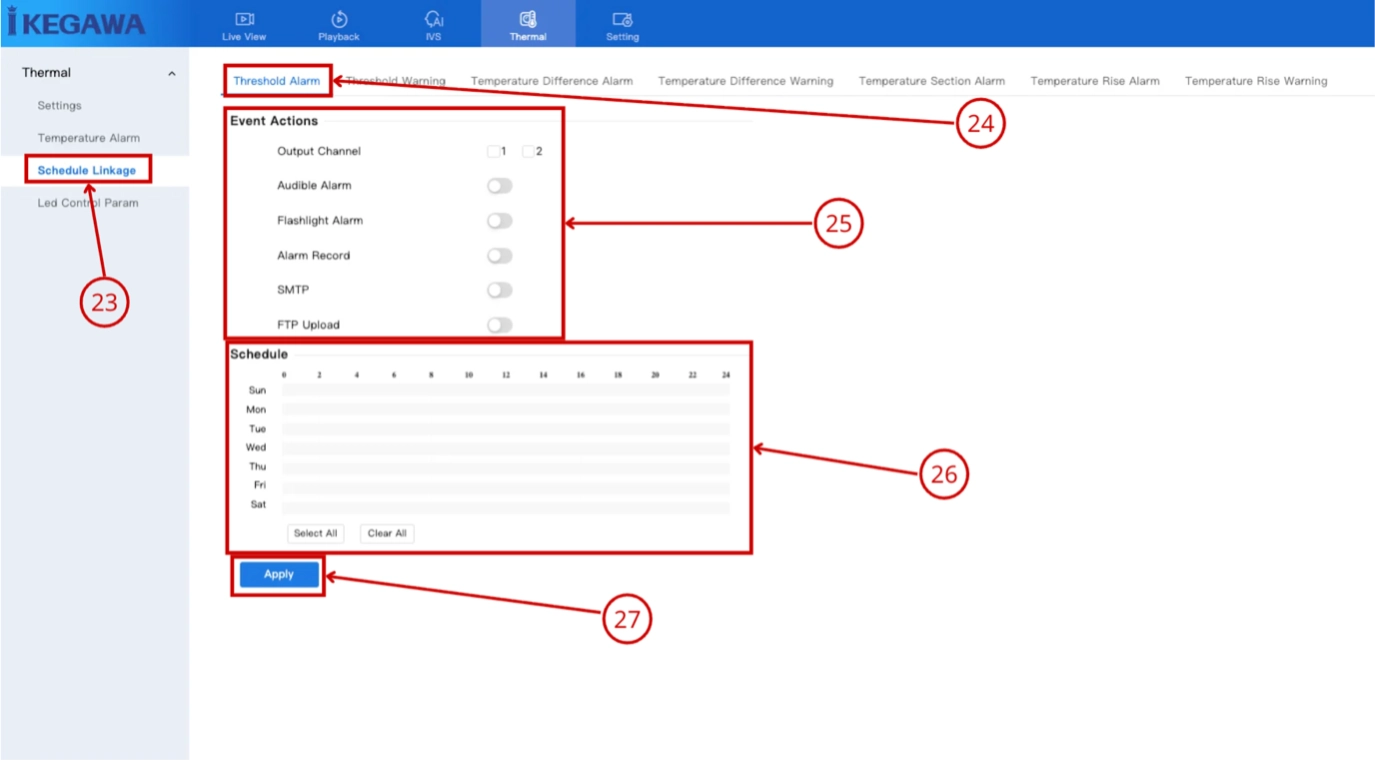
Task: Open Temperature Difference Alarm tab
Action: tap(552, 81)
